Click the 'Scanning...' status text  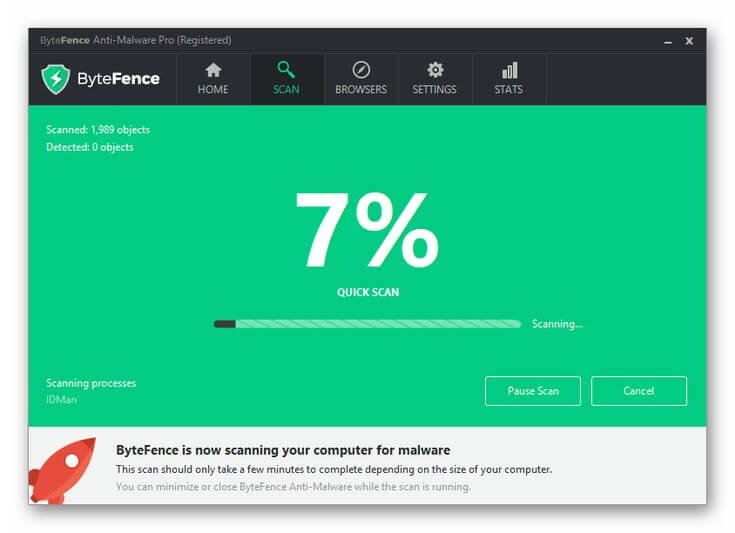coord(557,324)
